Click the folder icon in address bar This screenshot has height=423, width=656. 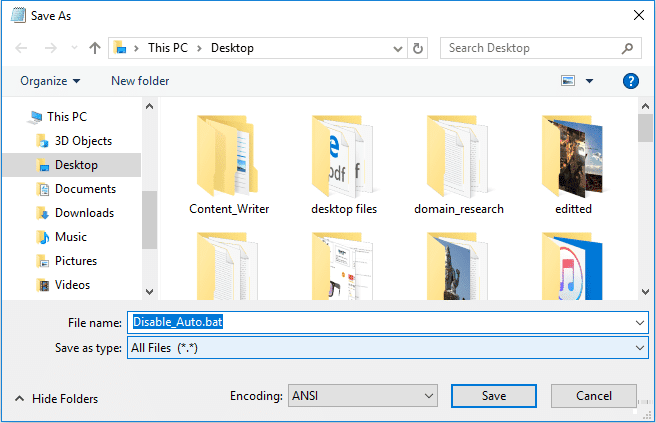click(x=120, y=48)
